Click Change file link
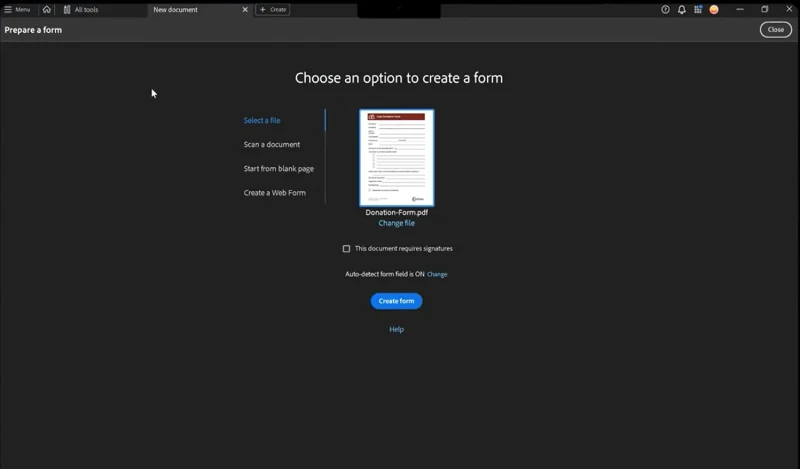This screenshot has height=469, width=800. [x=396, y=223]
